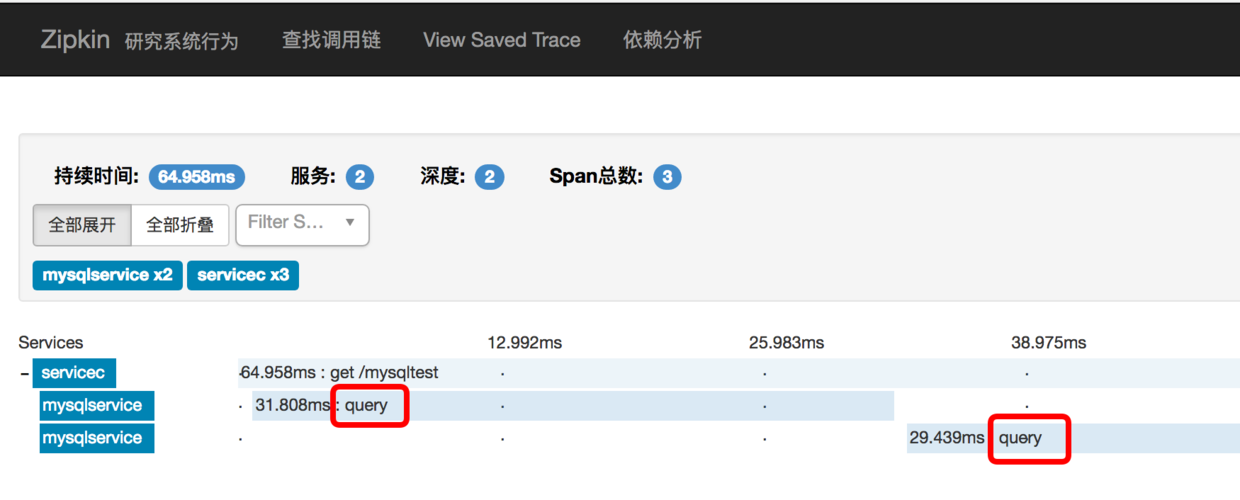
Task: Open the Filter Service dropdown
Action: point(302,225)
